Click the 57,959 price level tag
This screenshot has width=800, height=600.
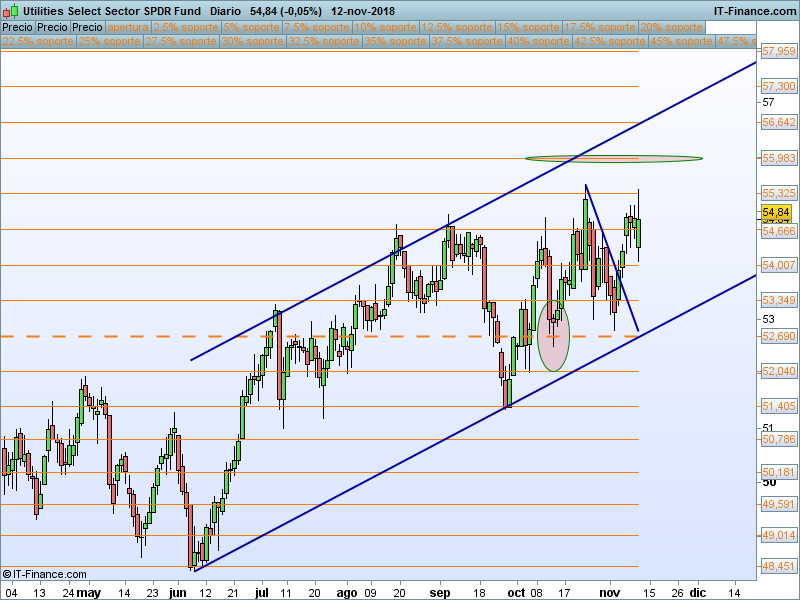(779, 51)
